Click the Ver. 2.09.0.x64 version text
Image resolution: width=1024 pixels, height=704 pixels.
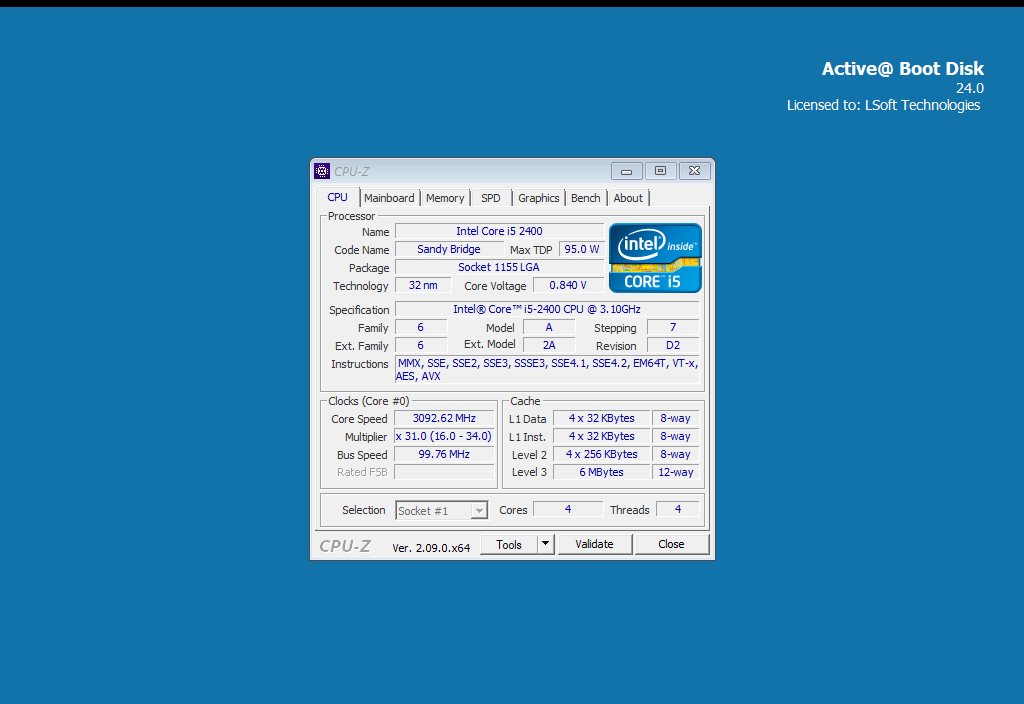[431, 548]
